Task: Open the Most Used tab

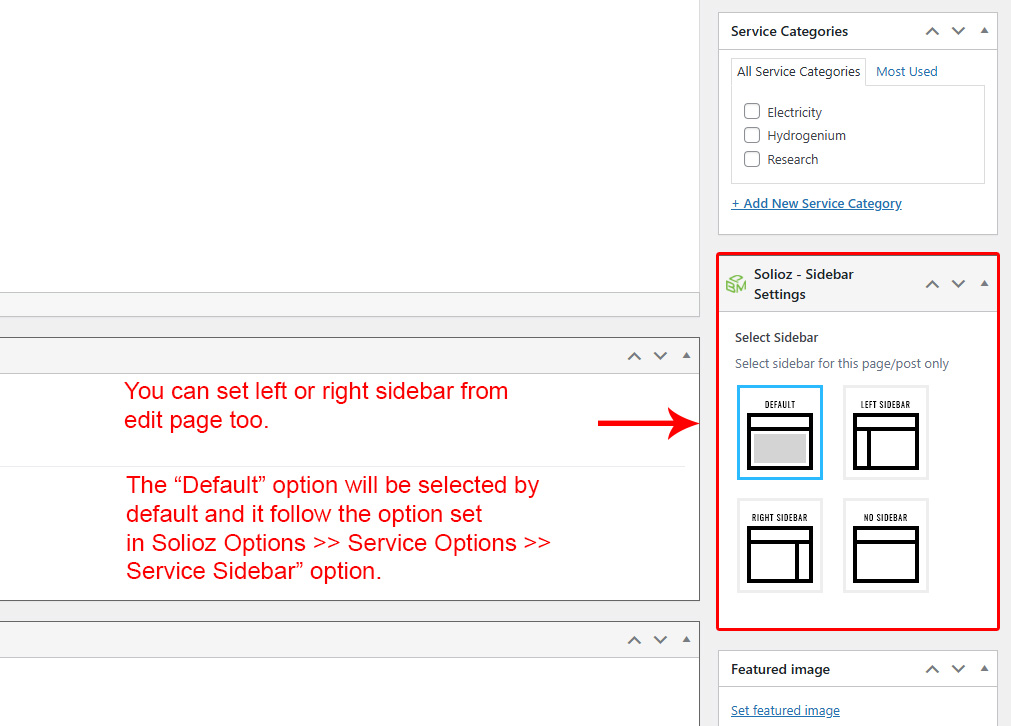Action: coord(906,71)
